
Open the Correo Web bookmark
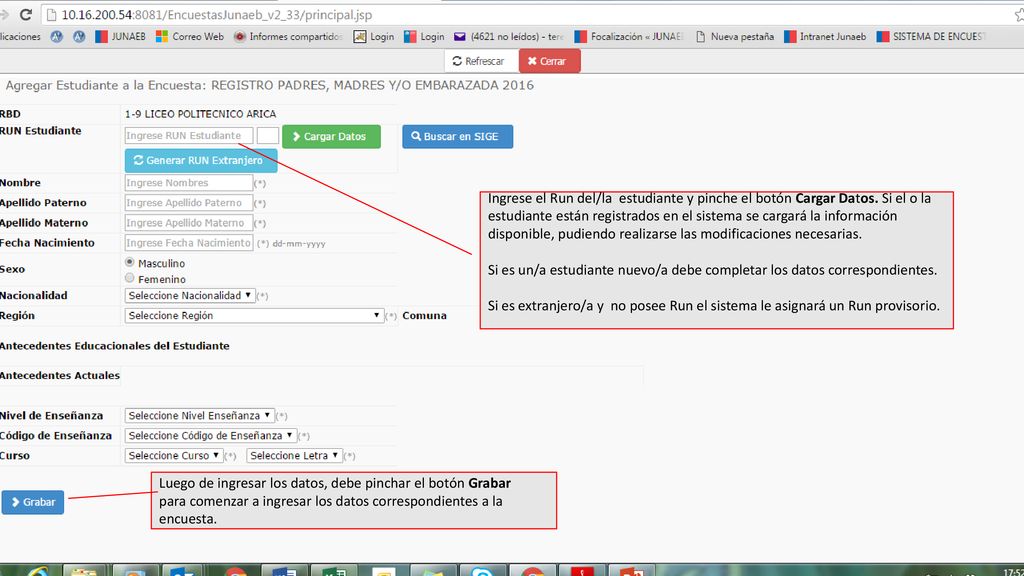(189, 37)
